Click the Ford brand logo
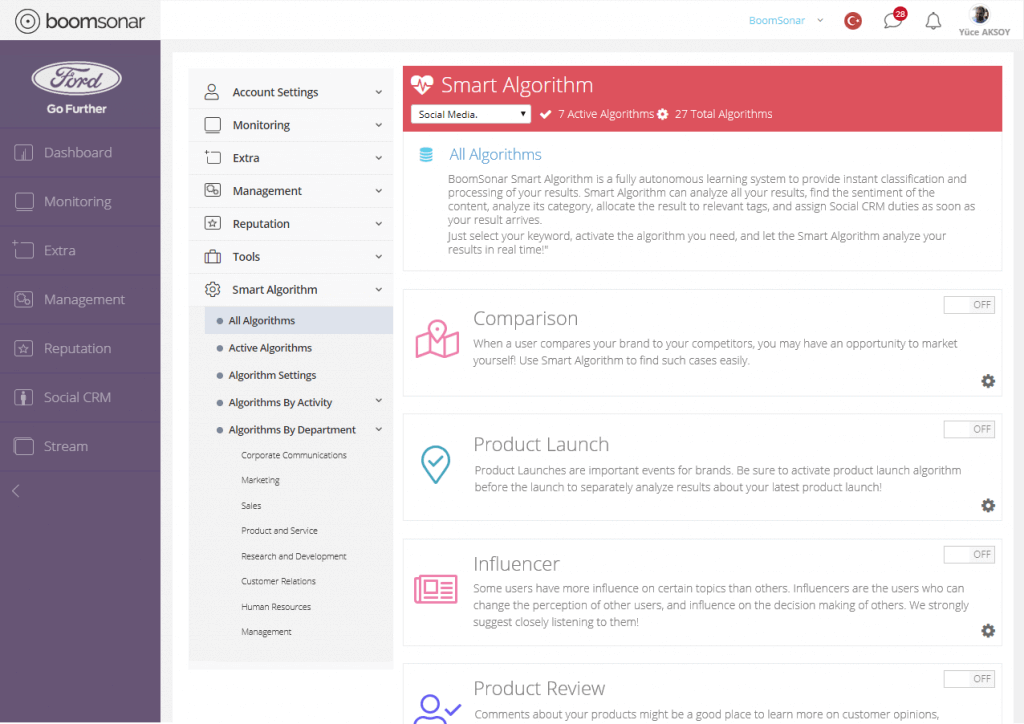1024x724 pixels. 76,79
